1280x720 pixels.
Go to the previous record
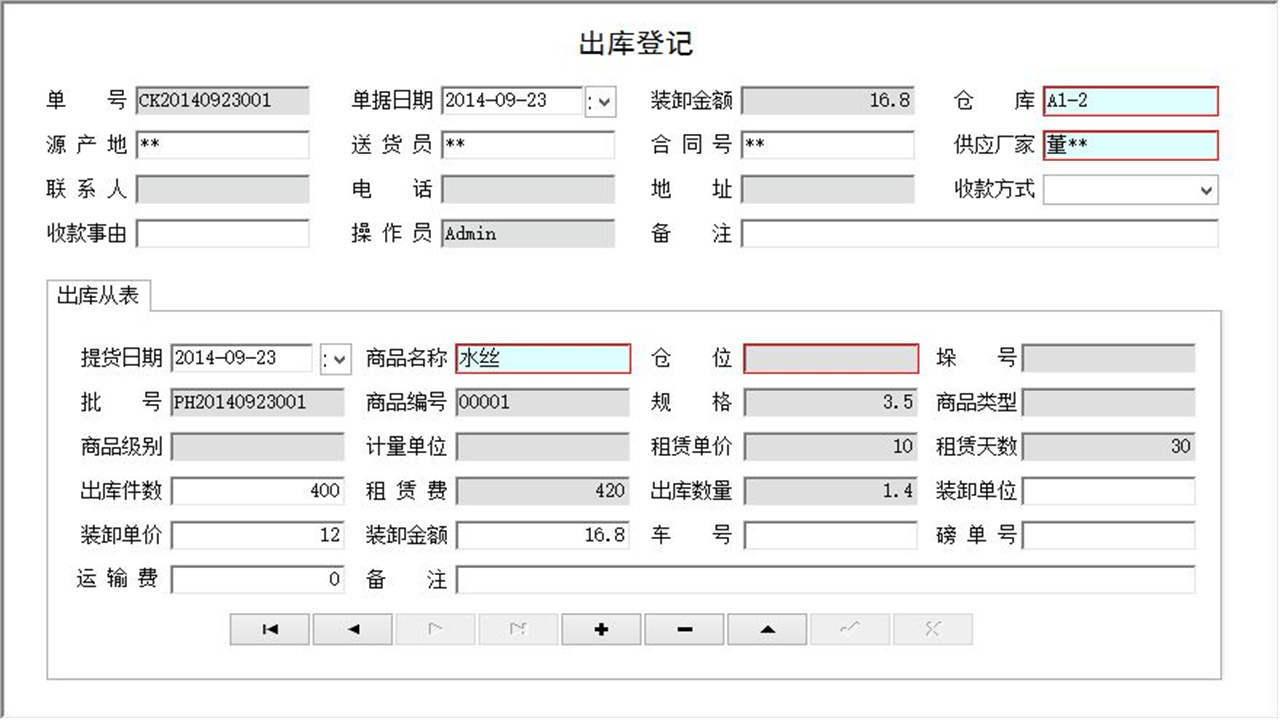351,629
